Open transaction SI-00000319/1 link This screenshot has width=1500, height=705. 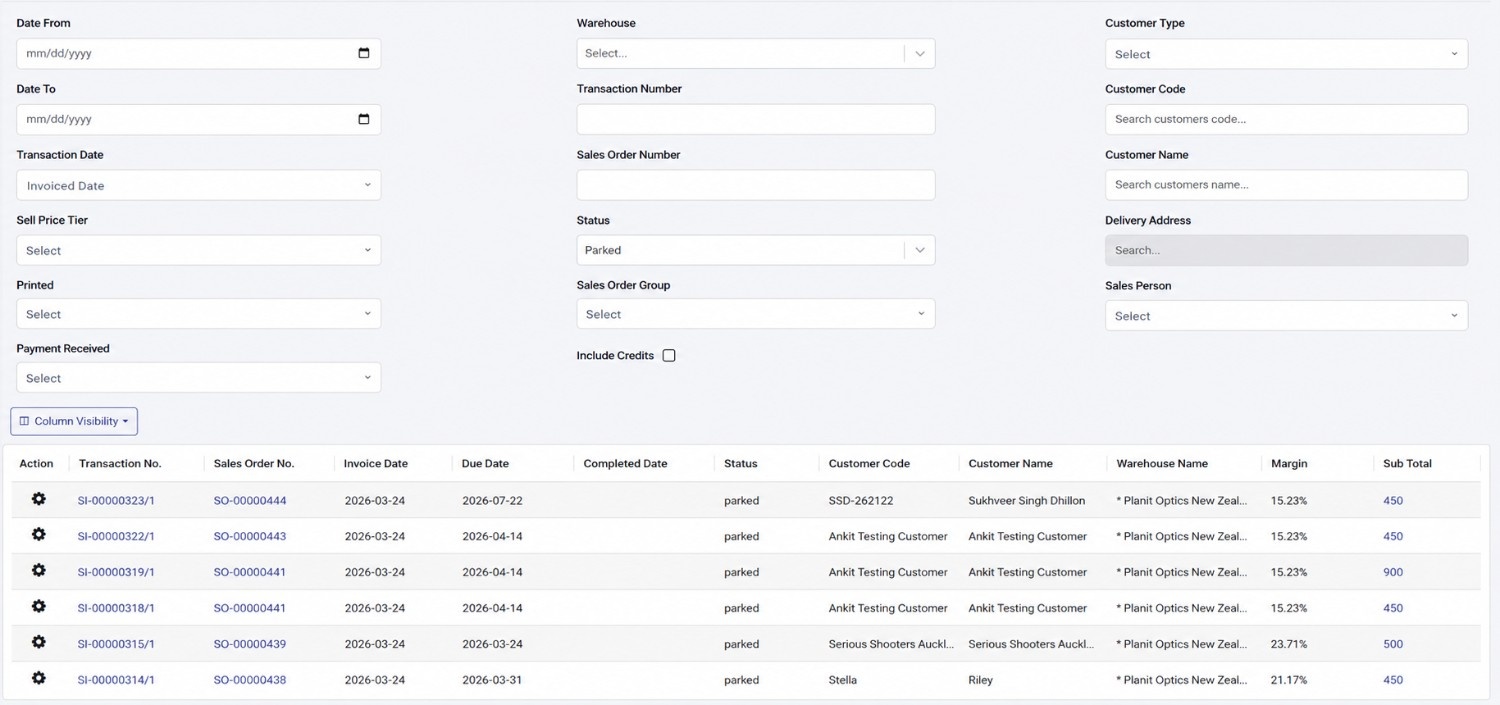click(x=116, y=572)
